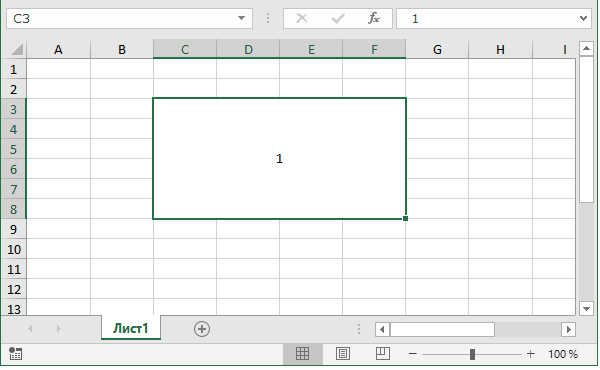Zoom in with the plus icon

[x=530, y=354]
